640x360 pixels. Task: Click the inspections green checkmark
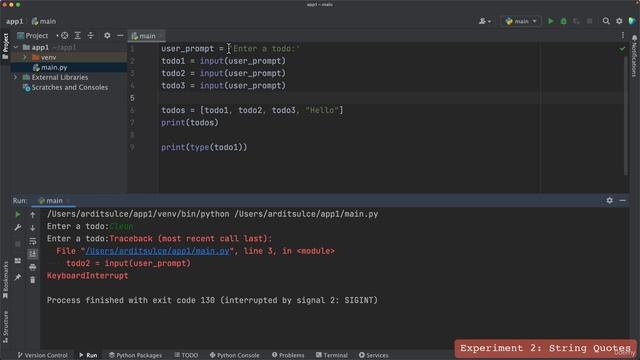pyautogui.click(x=622, y=49)
